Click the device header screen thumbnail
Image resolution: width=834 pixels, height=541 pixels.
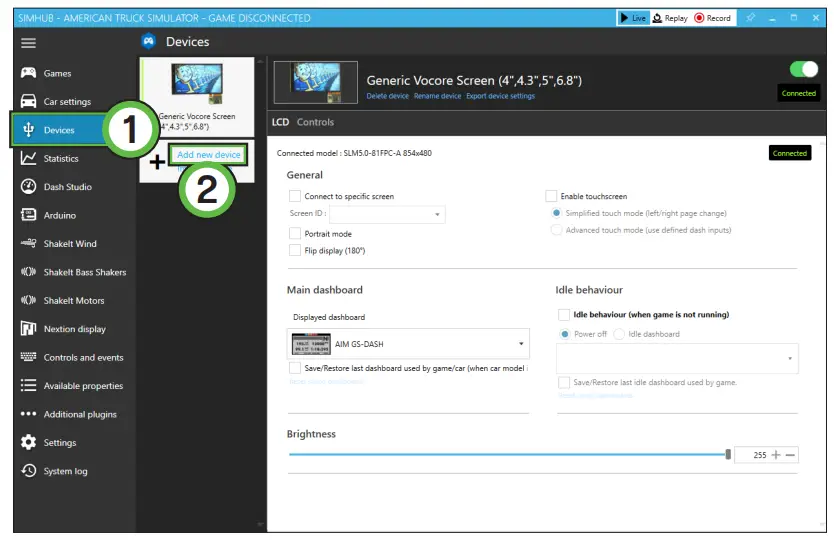pyautogui.click(x=315, y=82)
